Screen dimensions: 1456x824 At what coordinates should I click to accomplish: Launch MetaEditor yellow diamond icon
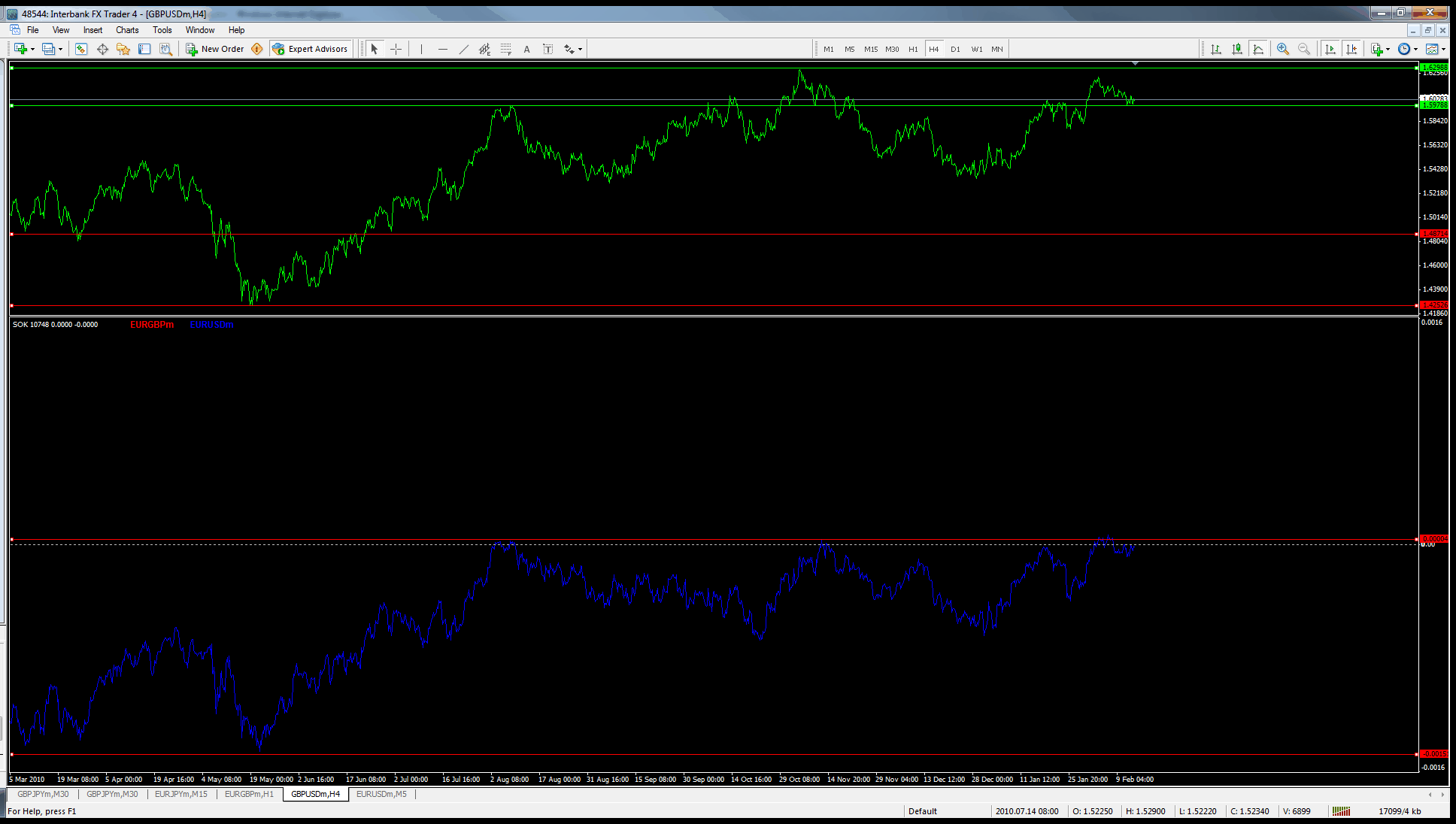257,49
